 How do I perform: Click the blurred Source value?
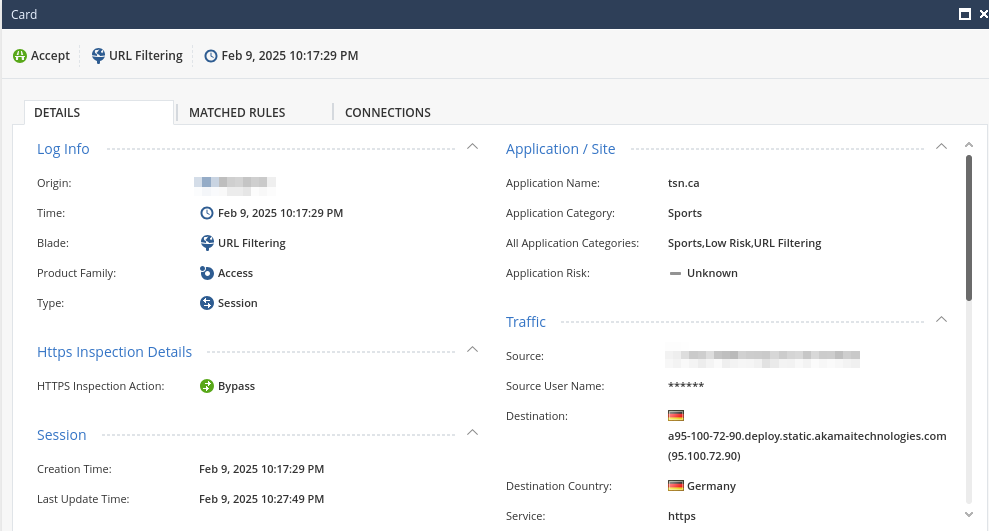(763, 357)
